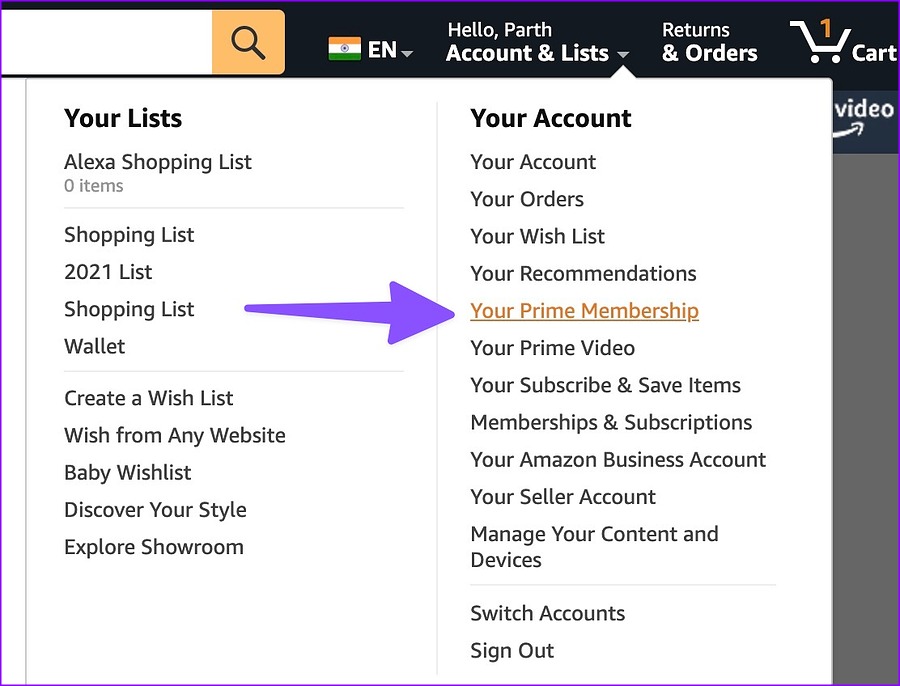The image size is (900, 686).
Task: Open Memberships & Subscriptions
Action: 611,422
